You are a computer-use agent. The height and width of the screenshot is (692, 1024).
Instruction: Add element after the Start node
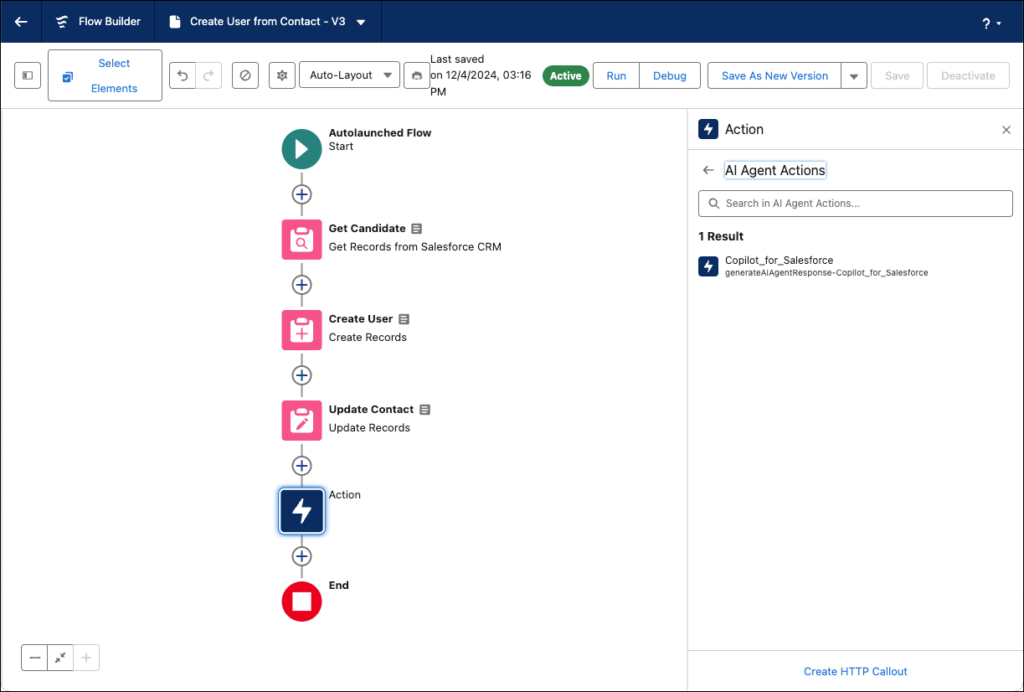click(x=302, y=194)
